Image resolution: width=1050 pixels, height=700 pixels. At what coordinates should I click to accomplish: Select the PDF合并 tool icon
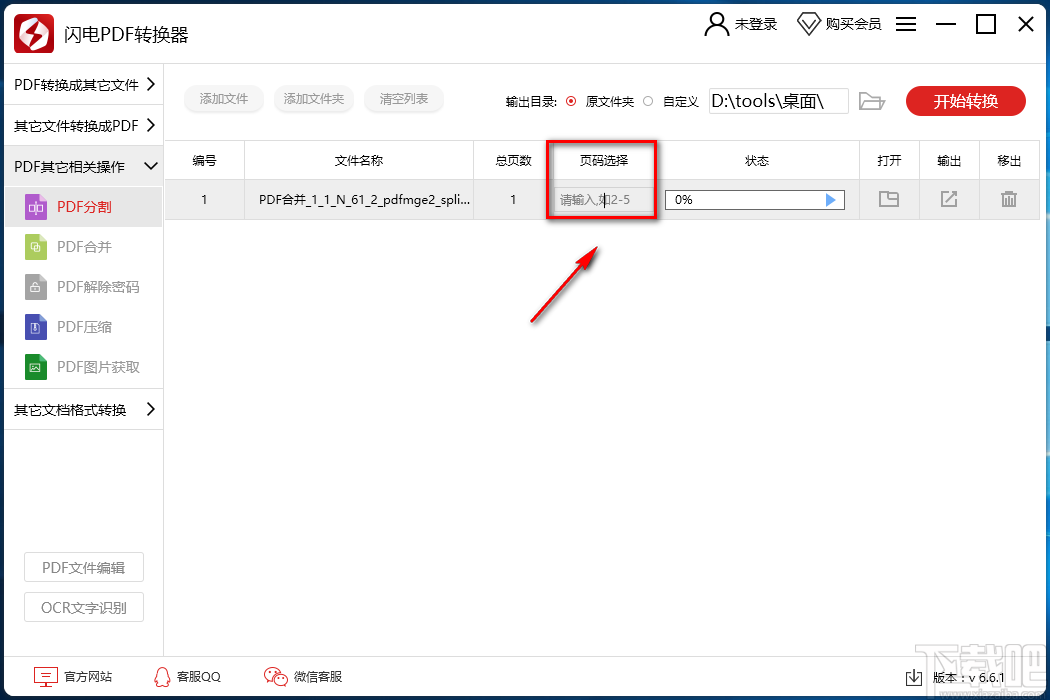[38, 247]
